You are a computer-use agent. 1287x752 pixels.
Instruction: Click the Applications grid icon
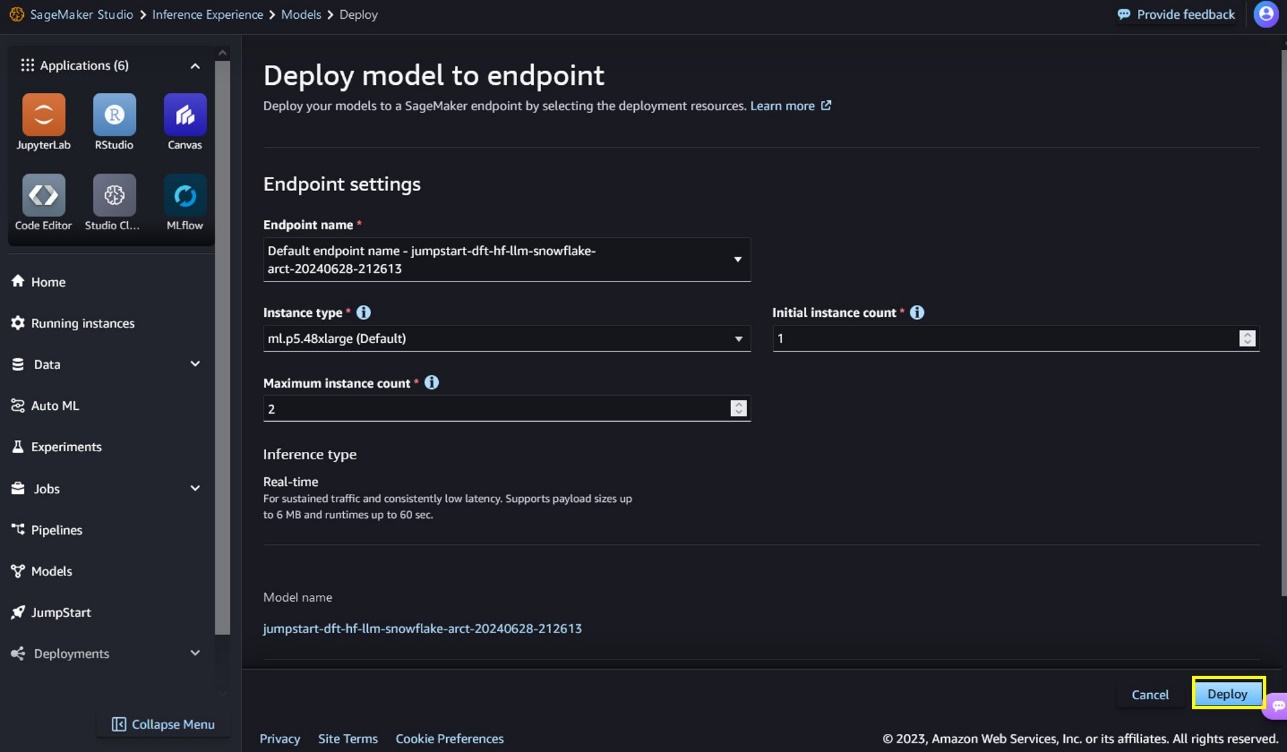point(27,65)
